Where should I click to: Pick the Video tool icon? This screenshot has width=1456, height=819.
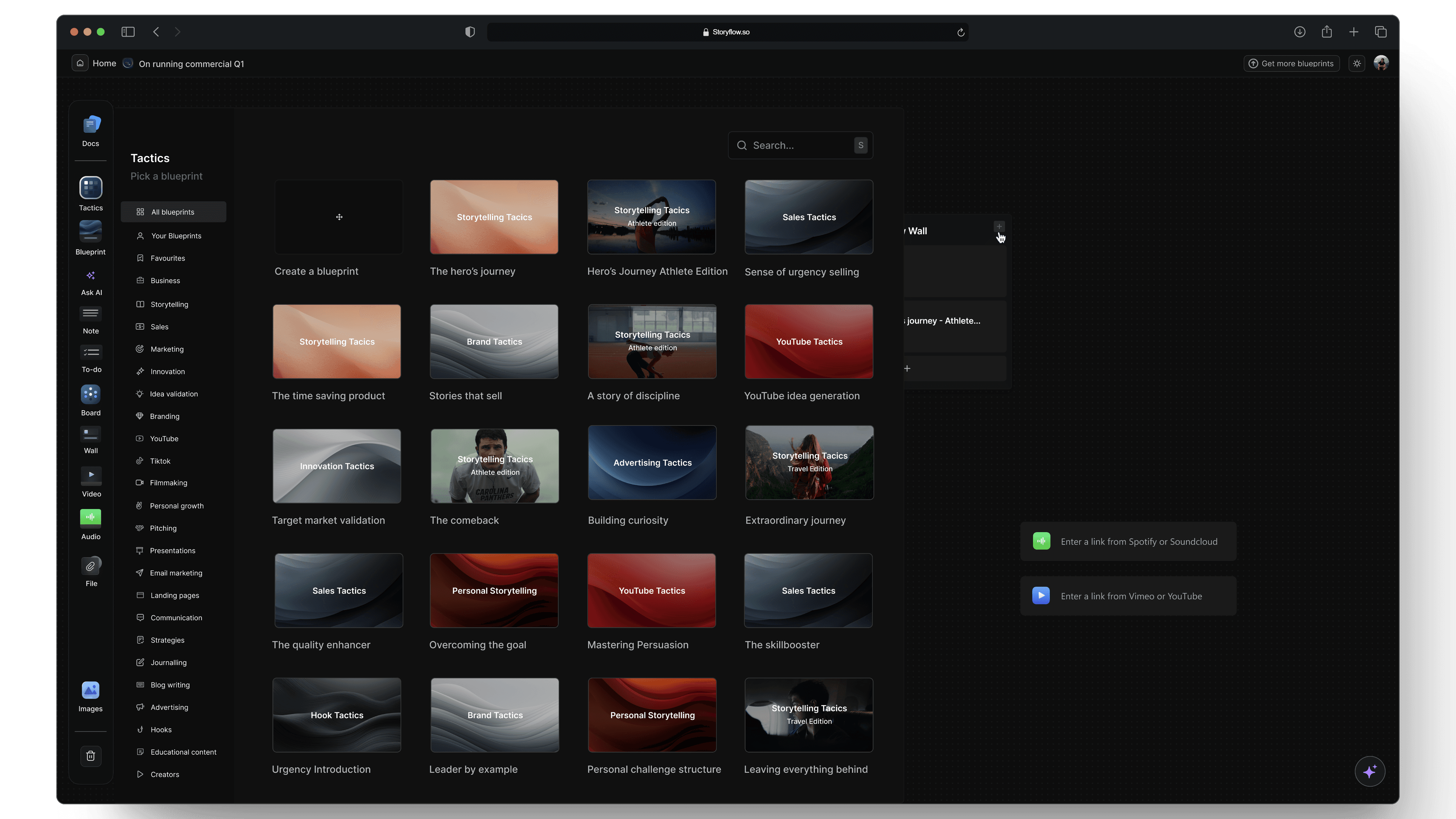tap(91, 475)
